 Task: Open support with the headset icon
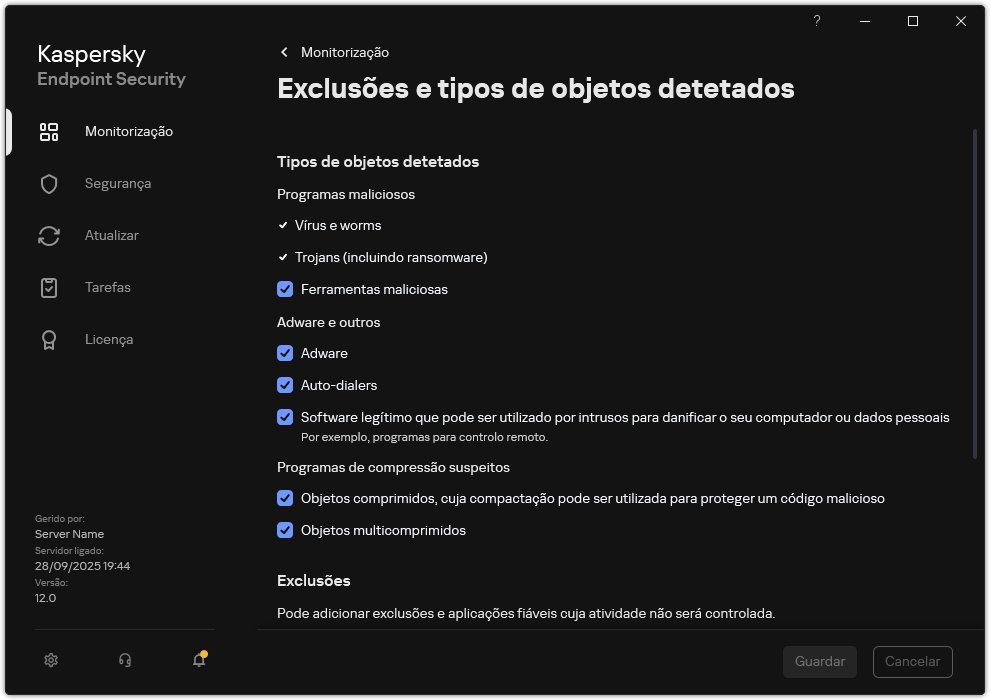(x=124, y=660)
